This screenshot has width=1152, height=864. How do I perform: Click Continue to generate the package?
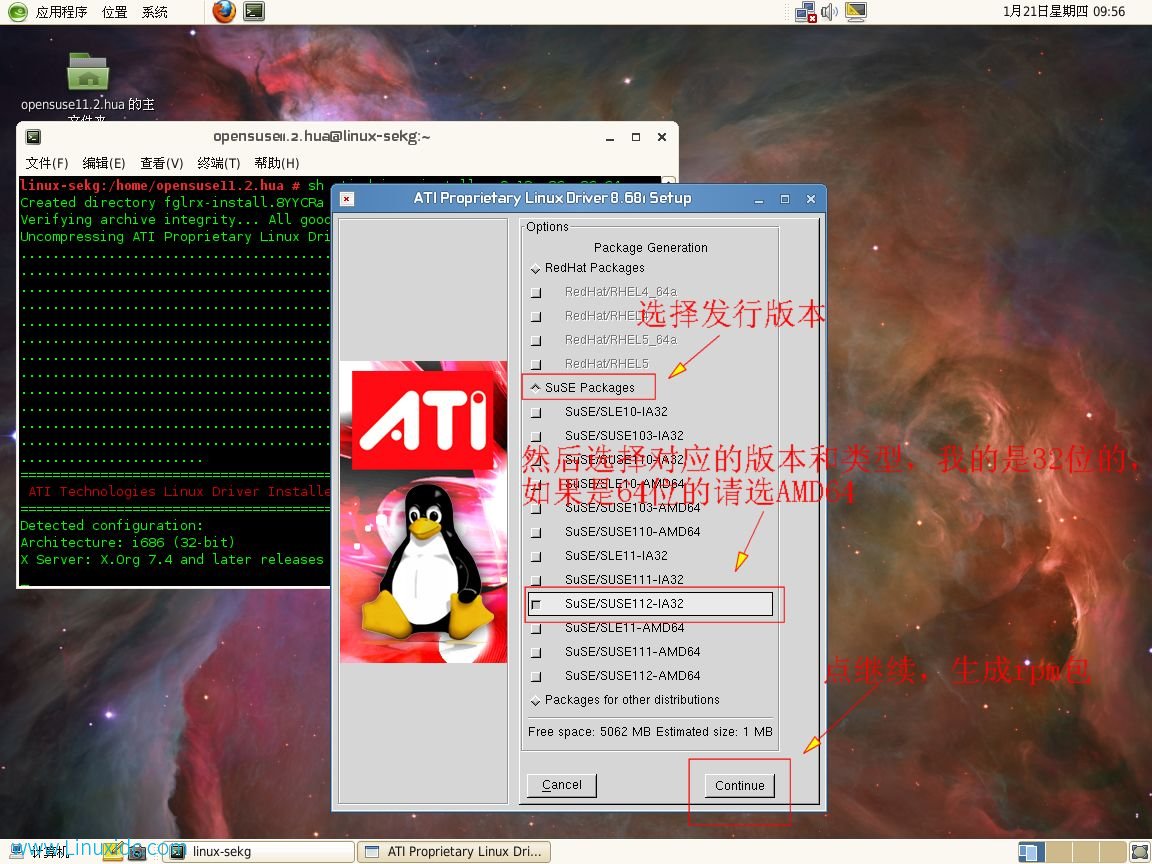[739, 785]
